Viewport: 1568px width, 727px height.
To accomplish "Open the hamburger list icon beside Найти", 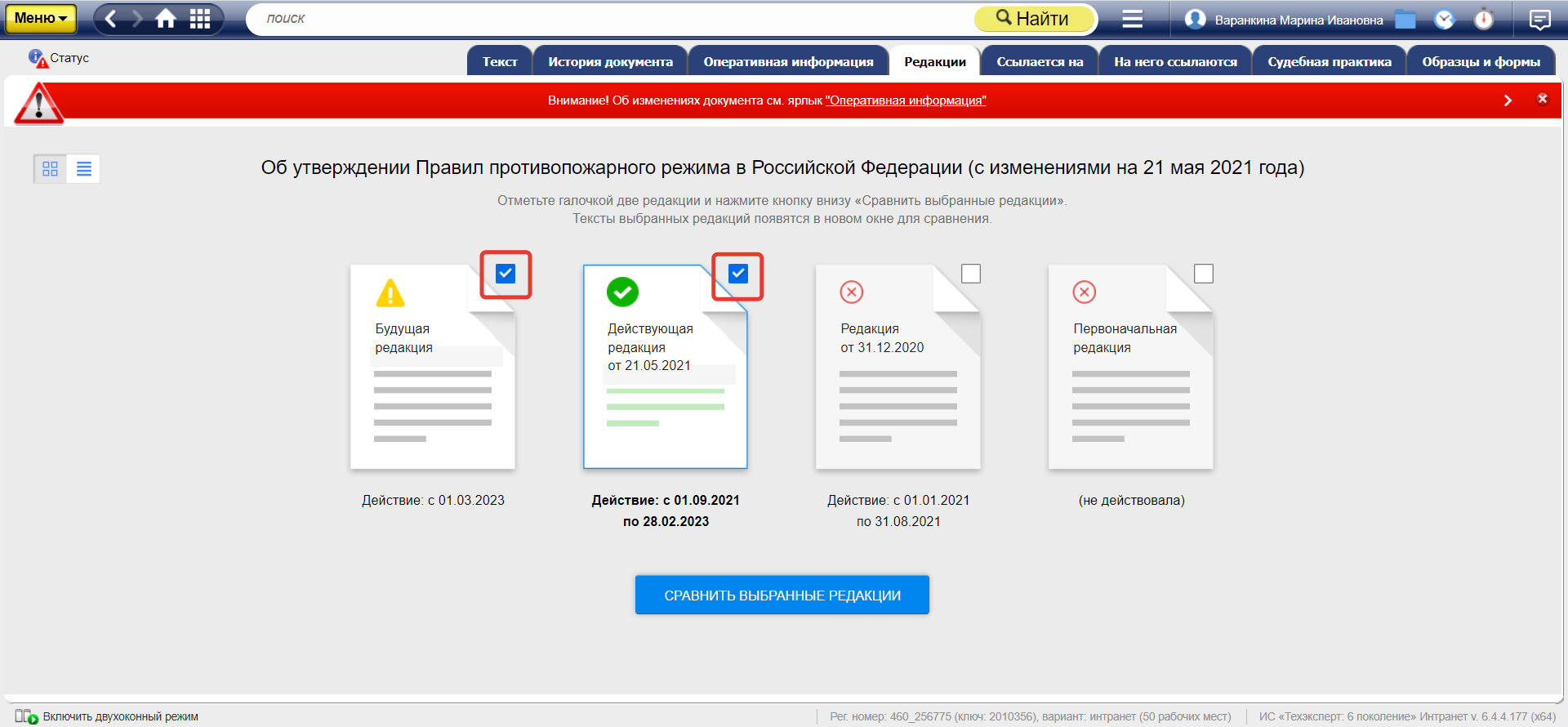I will pos(1132,19).
